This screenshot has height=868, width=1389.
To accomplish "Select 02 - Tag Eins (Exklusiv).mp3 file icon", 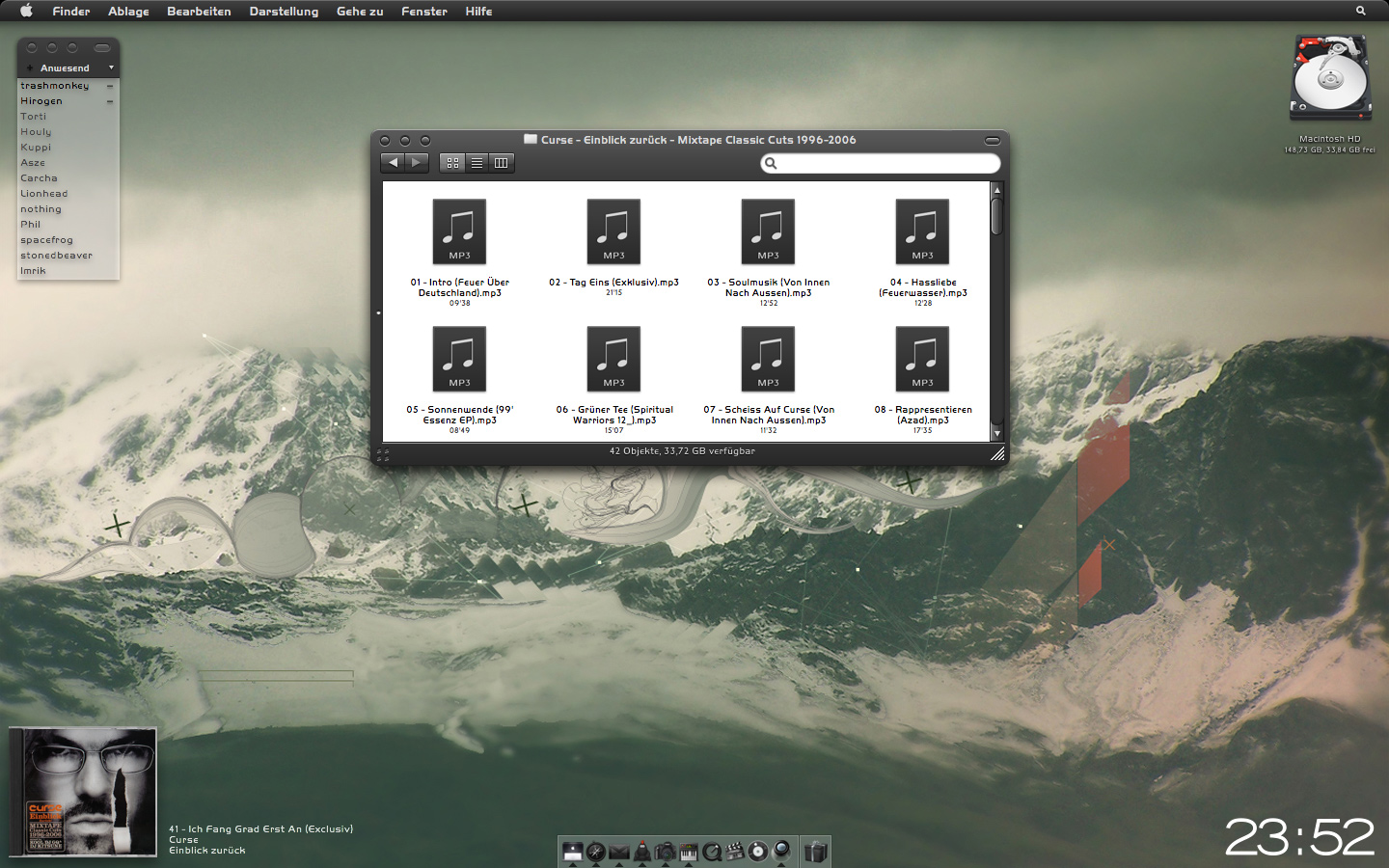I will tap(613, 231).
